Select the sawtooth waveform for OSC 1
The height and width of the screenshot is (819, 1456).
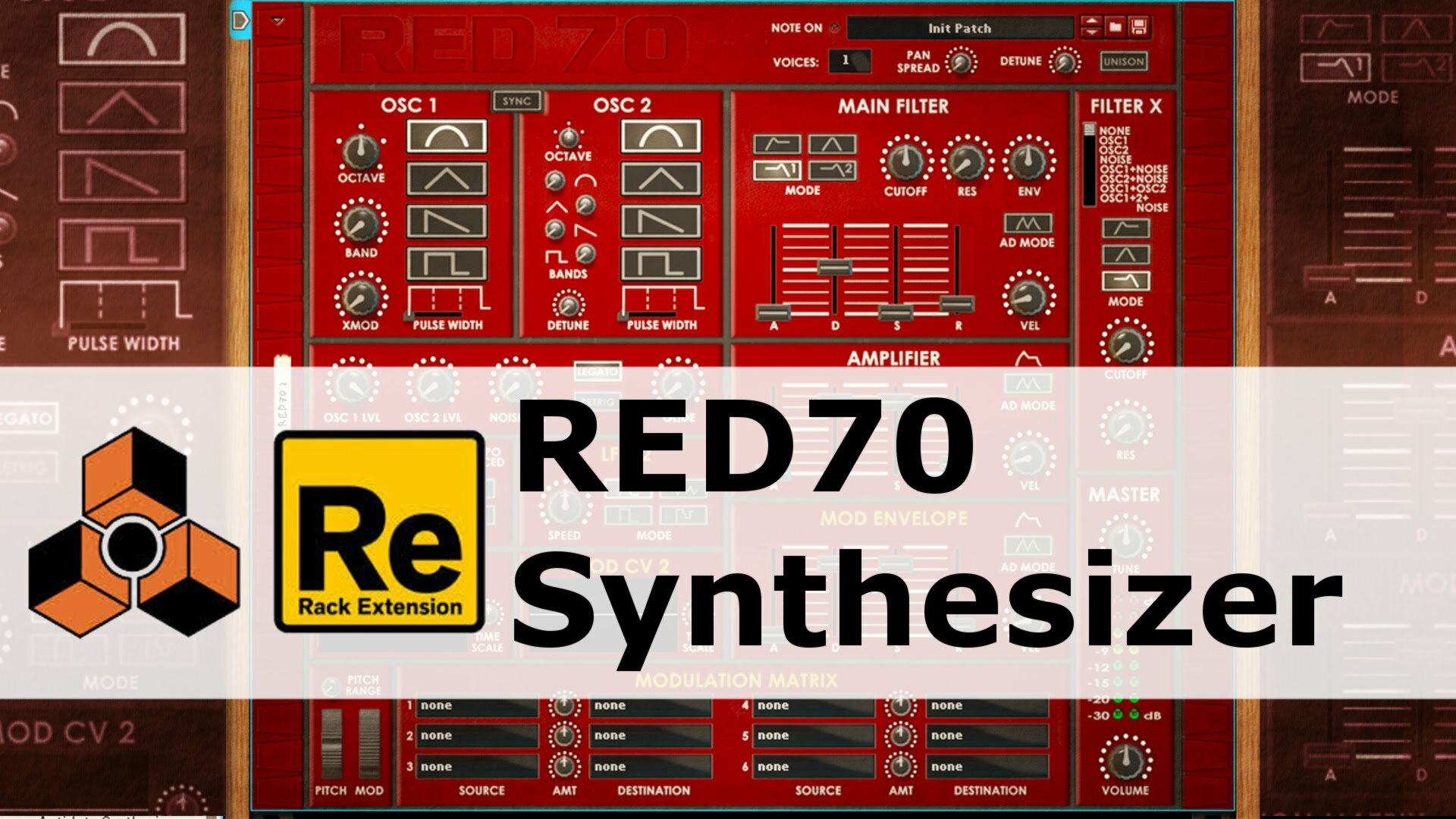pos(447,221)
